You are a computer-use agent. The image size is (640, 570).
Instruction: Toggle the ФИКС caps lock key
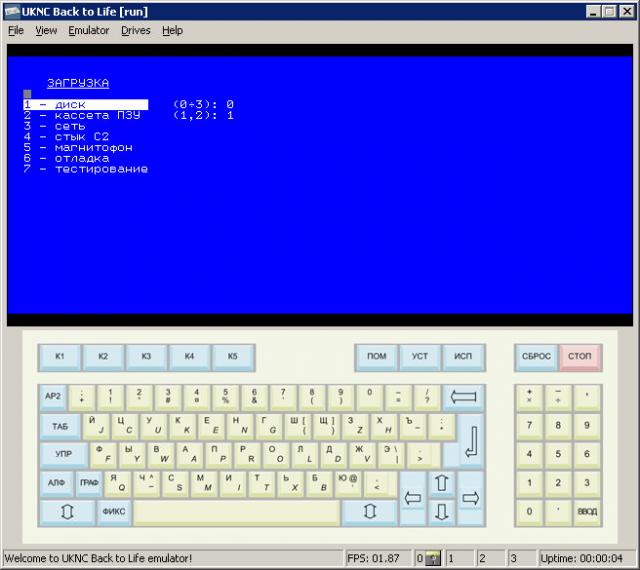[x=113, y=512]
